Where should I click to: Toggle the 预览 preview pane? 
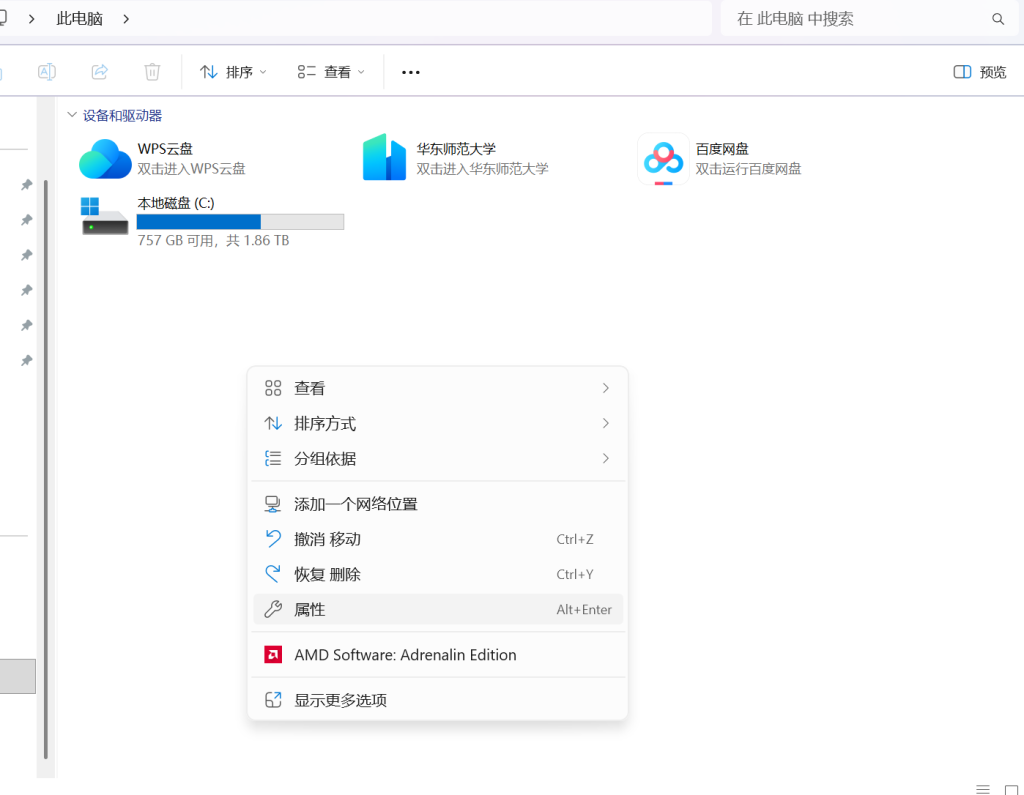980,72
